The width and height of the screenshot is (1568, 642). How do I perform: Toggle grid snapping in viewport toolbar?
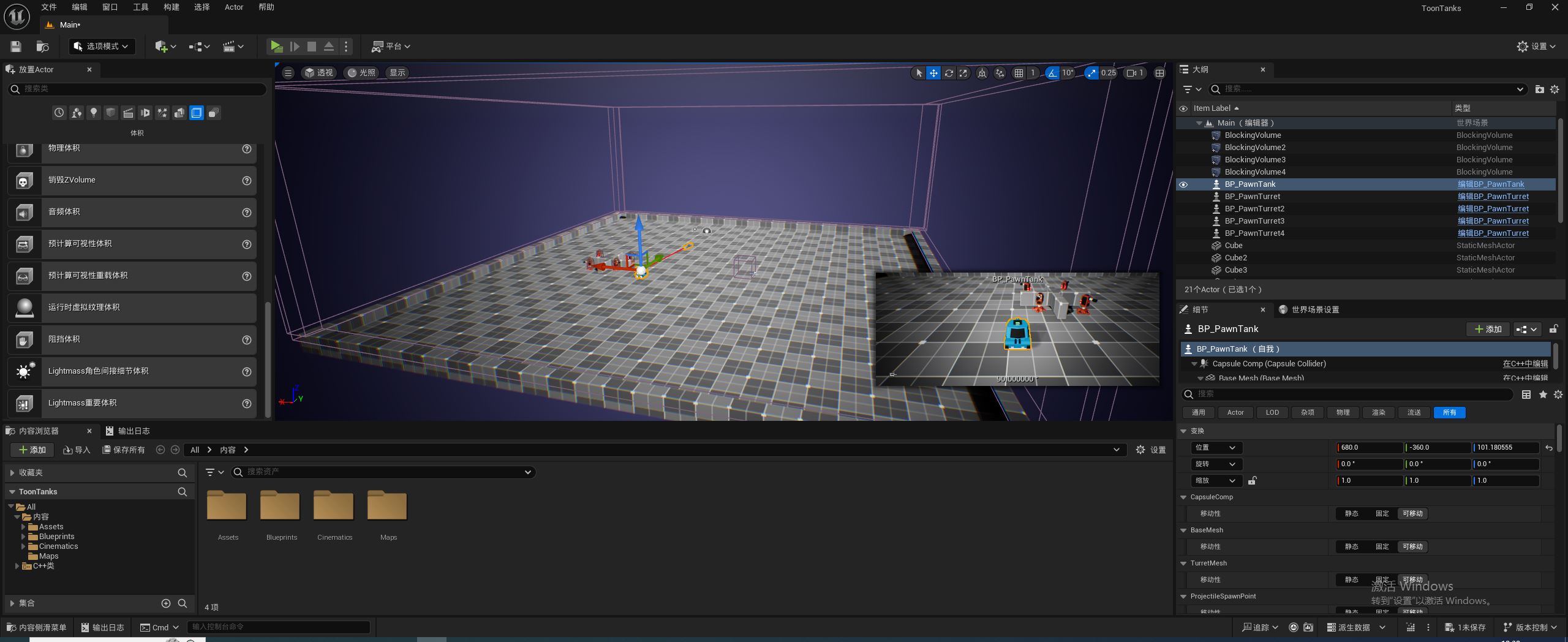coord(1019,73)
